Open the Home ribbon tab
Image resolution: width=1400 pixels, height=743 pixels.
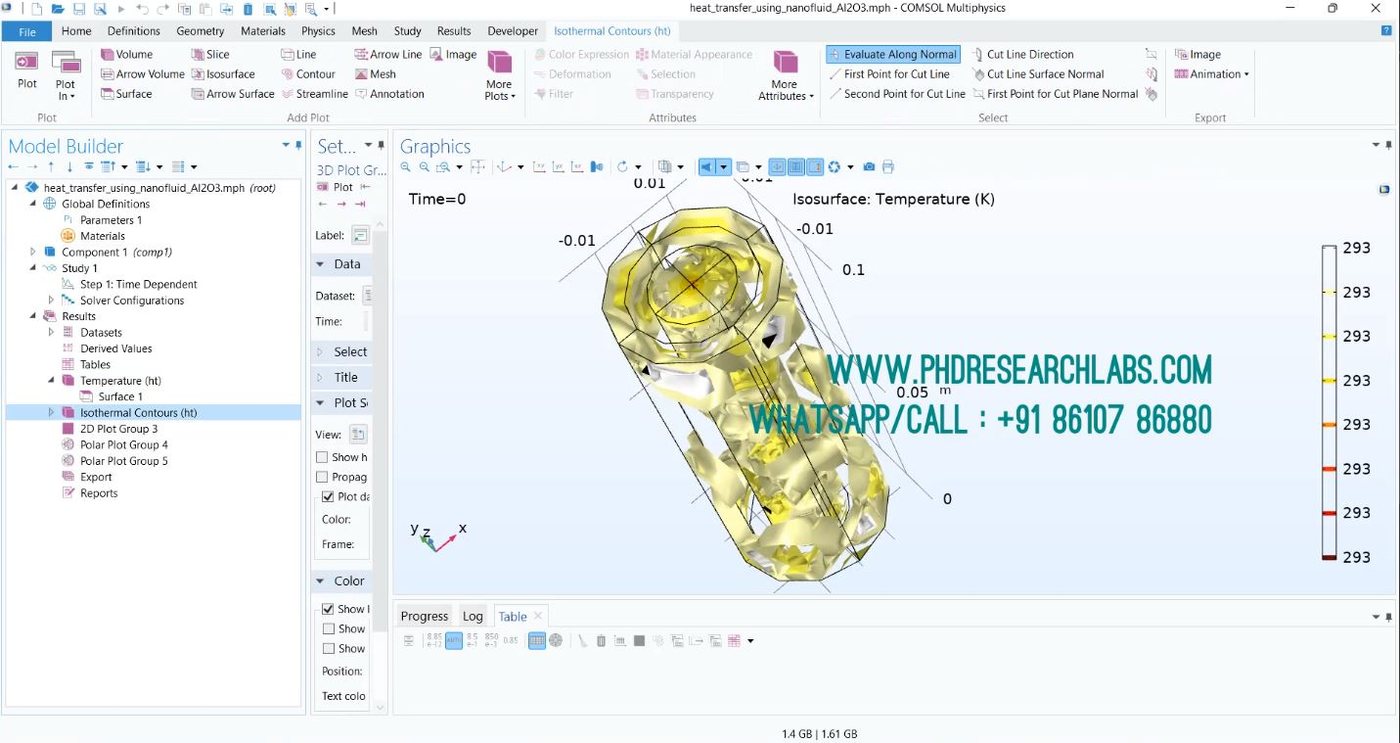(x=76, y=31)
